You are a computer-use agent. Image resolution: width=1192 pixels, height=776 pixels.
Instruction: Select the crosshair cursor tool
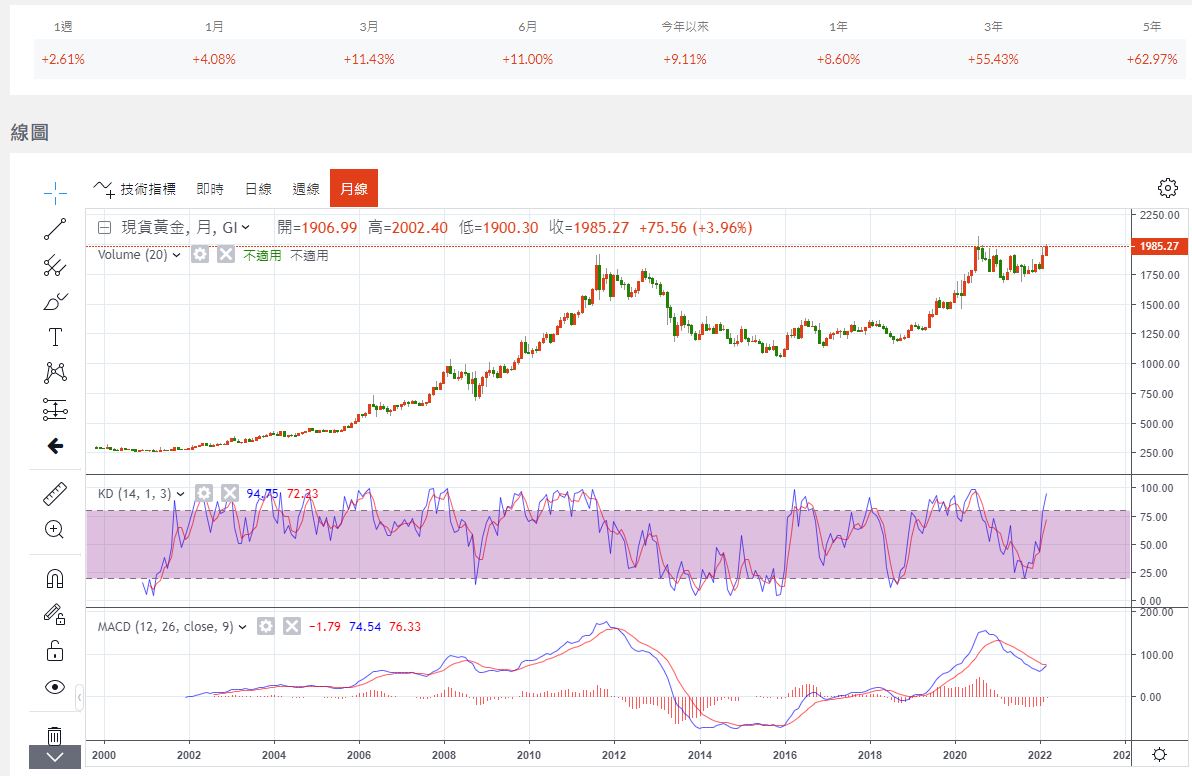pyautogui.click(x=55, y=190)
